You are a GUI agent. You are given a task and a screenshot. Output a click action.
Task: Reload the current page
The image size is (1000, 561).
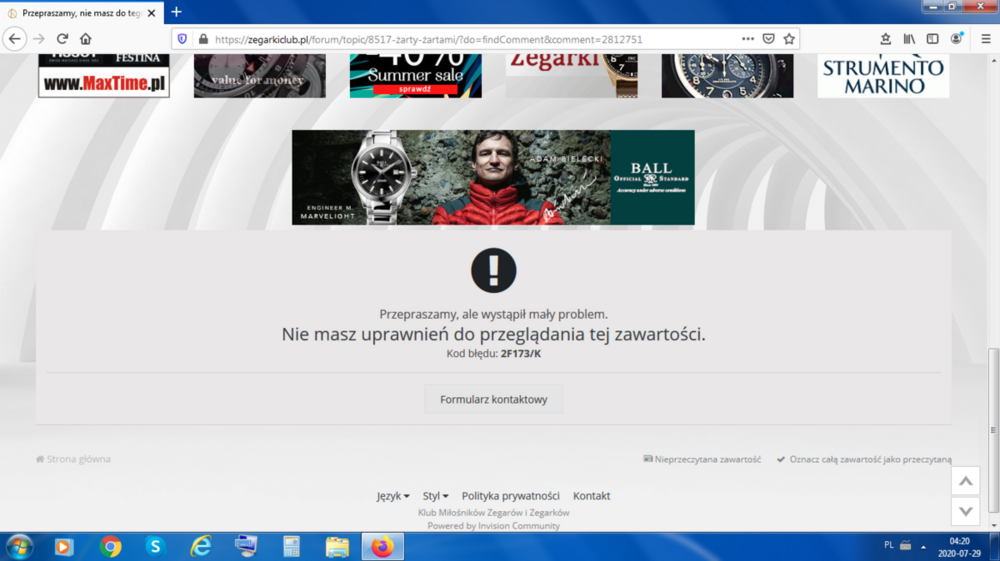point(62,39)
